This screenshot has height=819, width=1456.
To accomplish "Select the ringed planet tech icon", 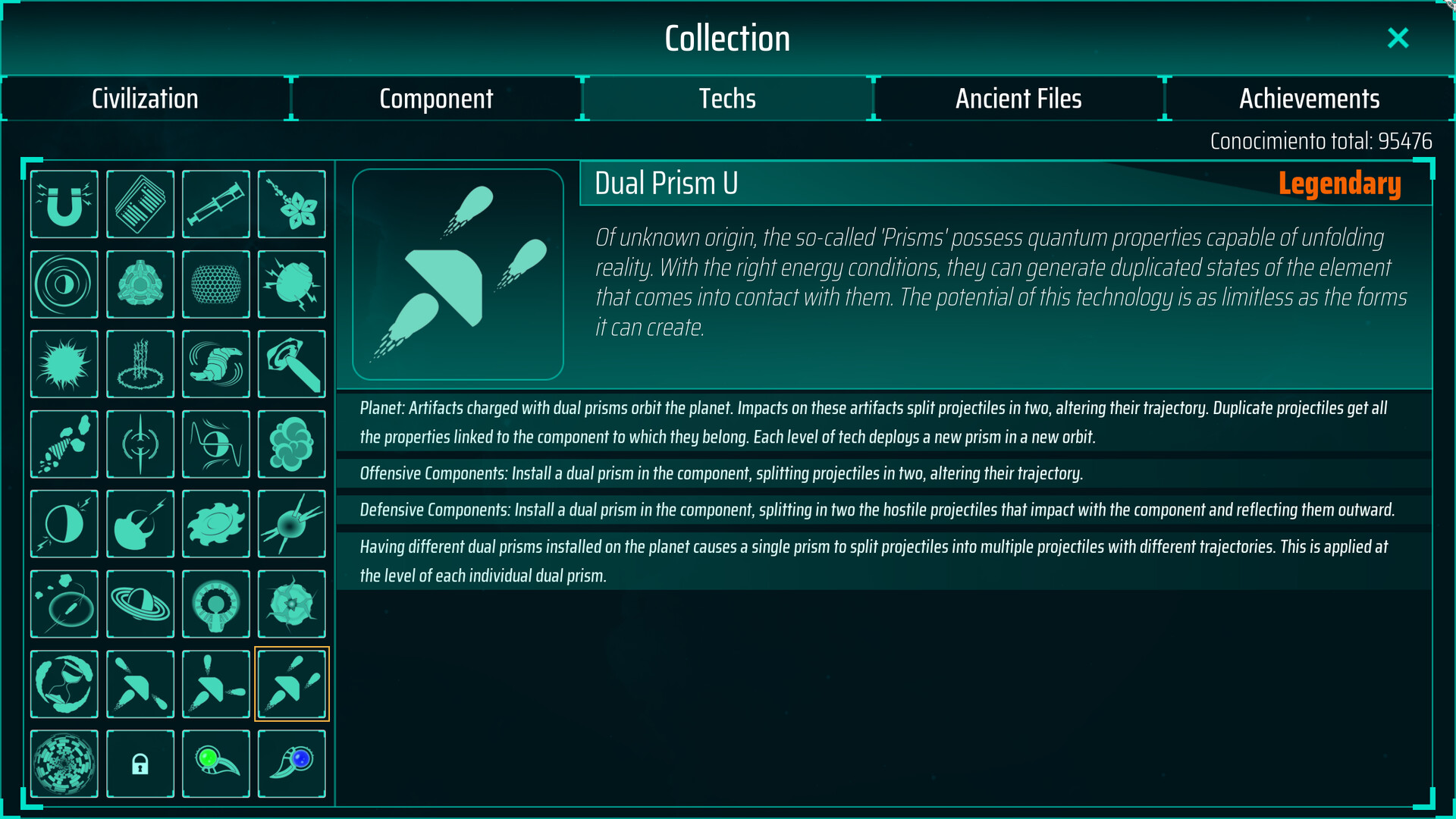I will pos(140,604).
